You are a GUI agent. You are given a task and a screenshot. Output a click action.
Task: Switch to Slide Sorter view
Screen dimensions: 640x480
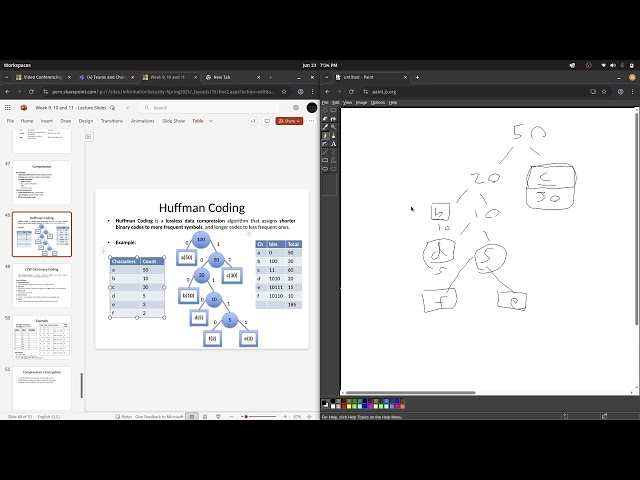click(205, 417)
